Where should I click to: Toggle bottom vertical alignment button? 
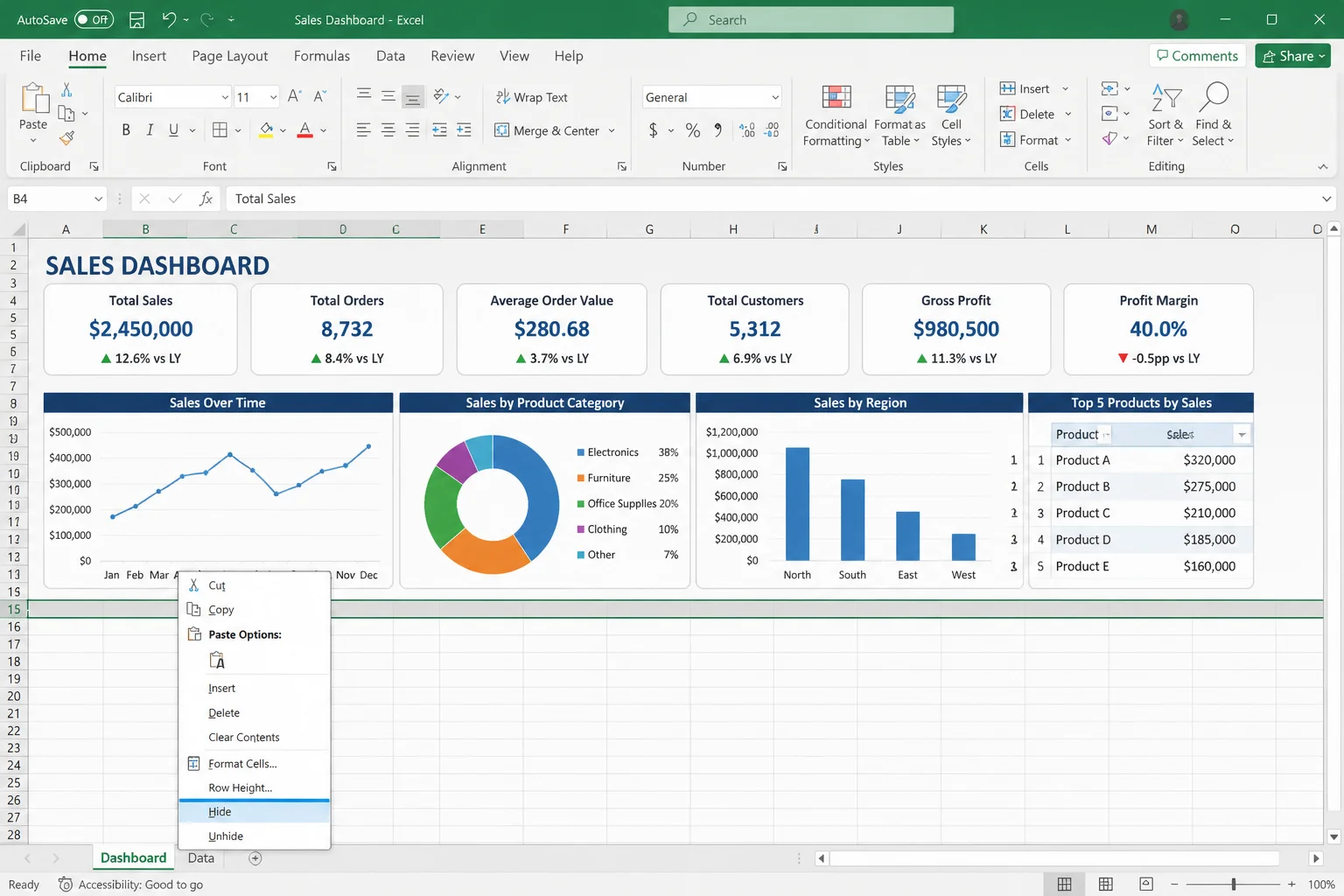(x=413, y=96)
